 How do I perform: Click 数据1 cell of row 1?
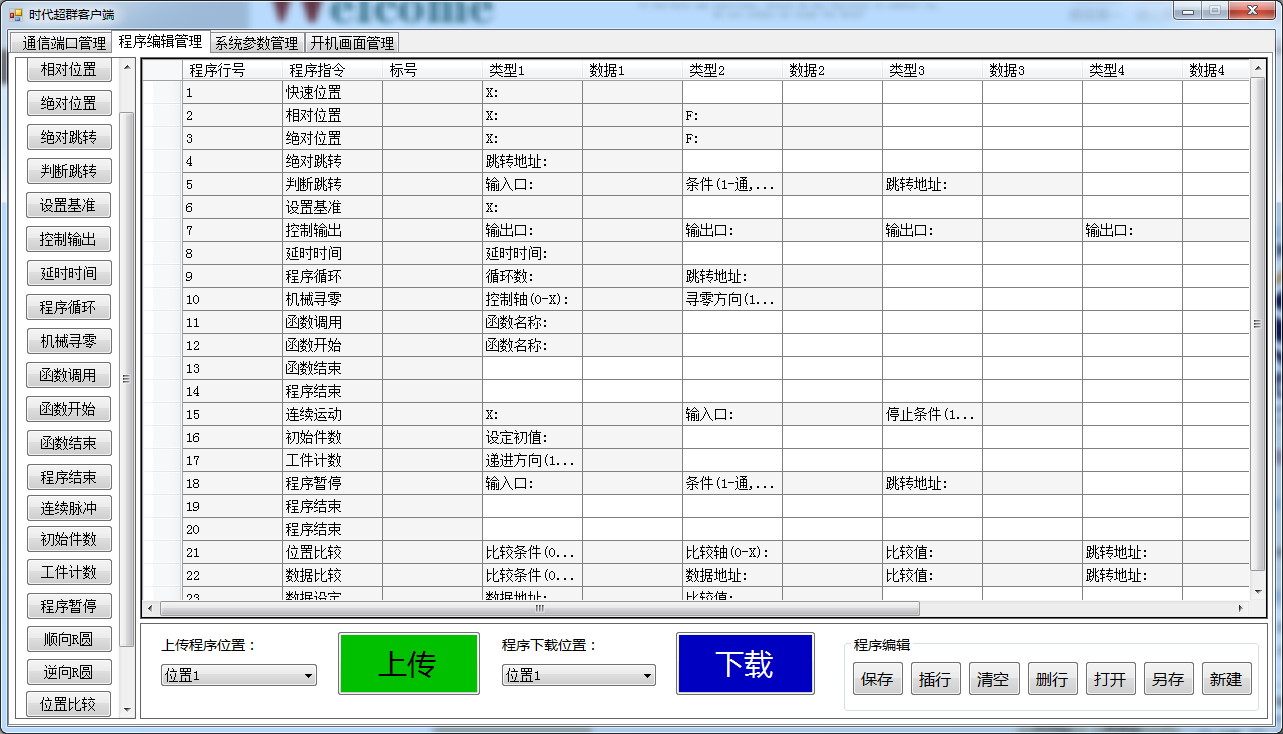(x=632, y=92)
